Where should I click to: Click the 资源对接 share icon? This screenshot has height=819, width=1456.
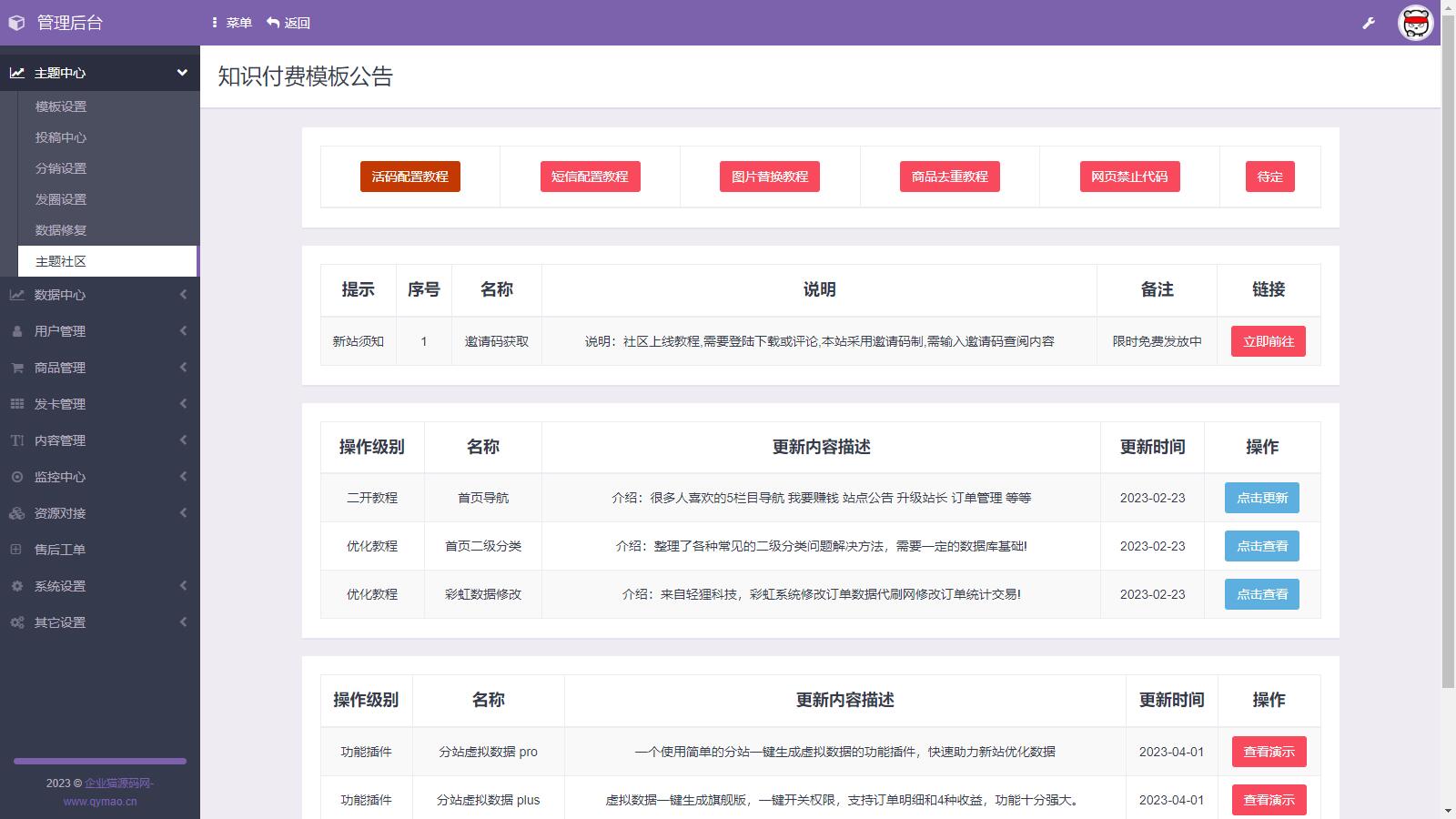(16, 513)
